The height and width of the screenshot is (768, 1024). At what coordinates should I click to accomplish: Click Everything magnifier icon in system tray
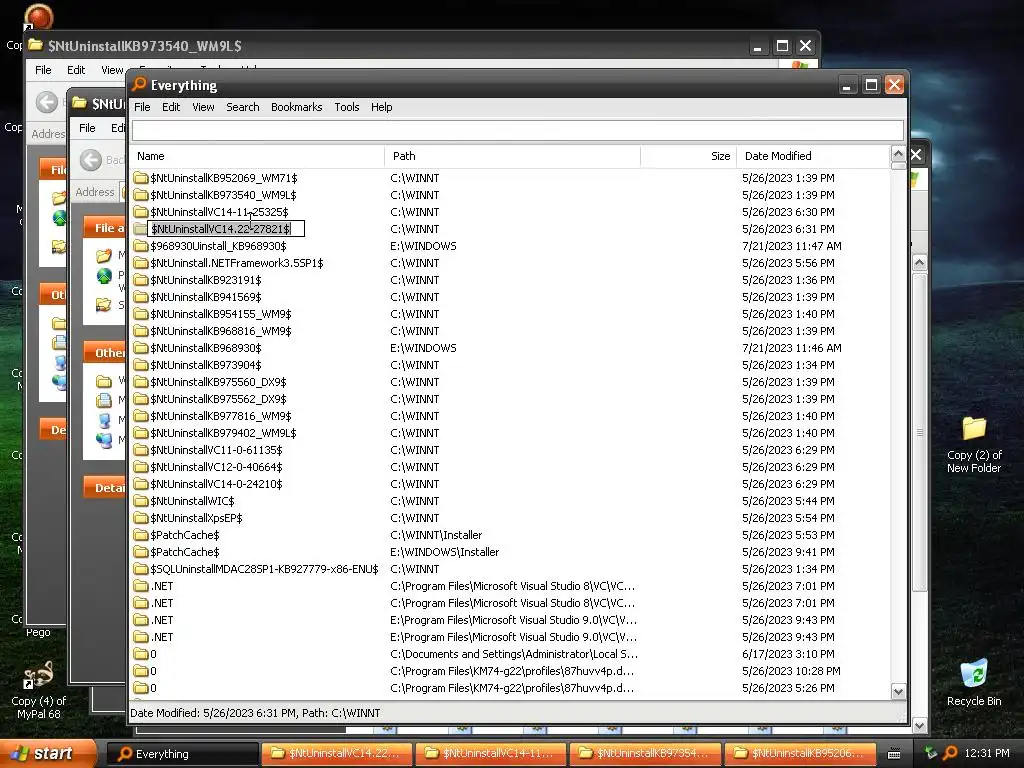point(950,753)
